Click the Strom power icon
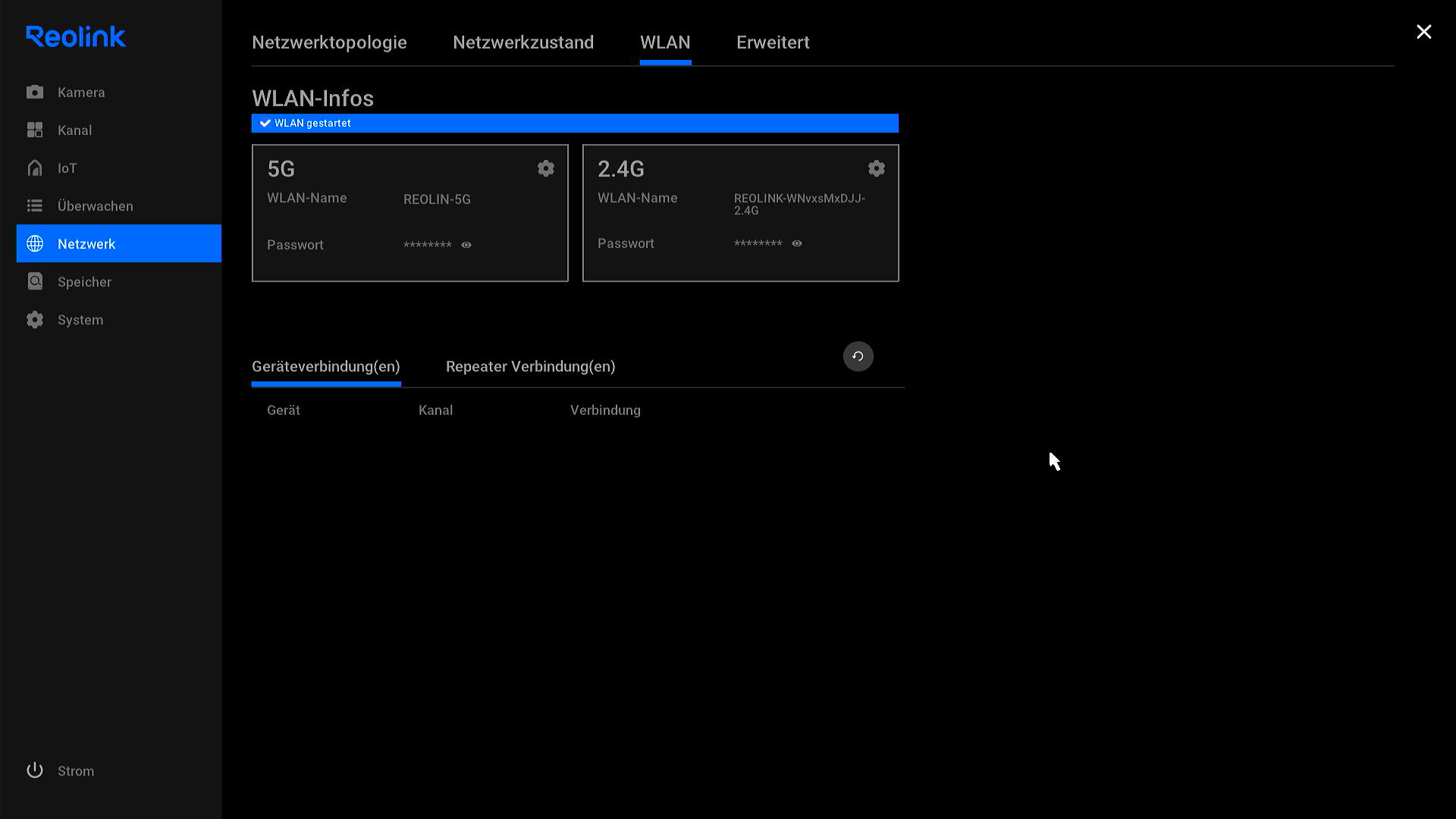The image size is (1456, 819). [x=35, y=770]
